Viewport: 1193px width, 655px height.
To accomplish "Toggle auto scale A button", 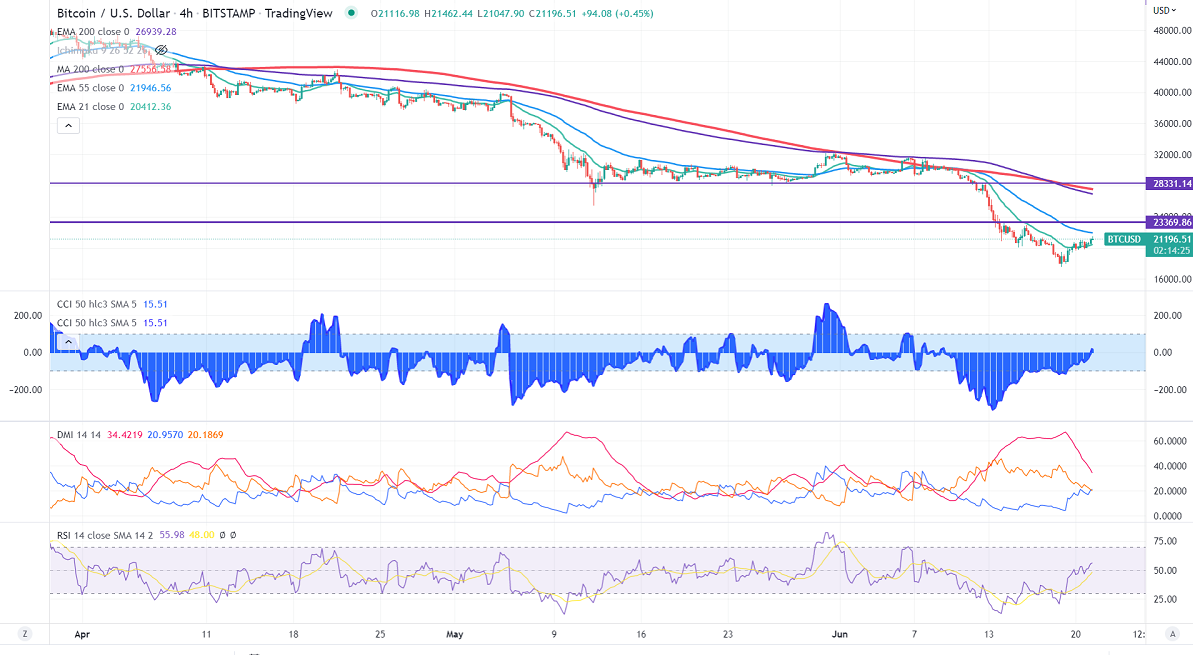I will 1171,634.
